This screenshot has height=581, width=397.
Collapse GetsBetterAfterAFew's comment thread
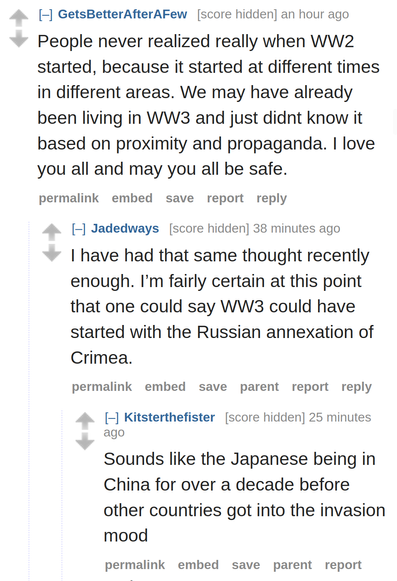point(46,14)
